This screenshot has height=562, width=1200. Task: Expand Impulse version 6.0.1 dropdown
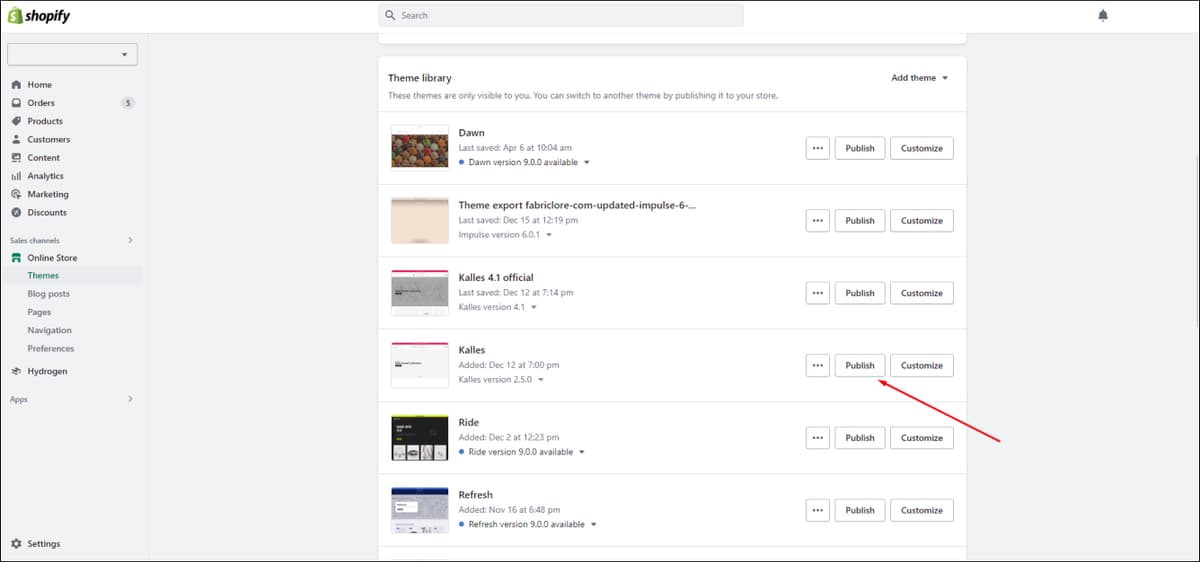point(505,235)
